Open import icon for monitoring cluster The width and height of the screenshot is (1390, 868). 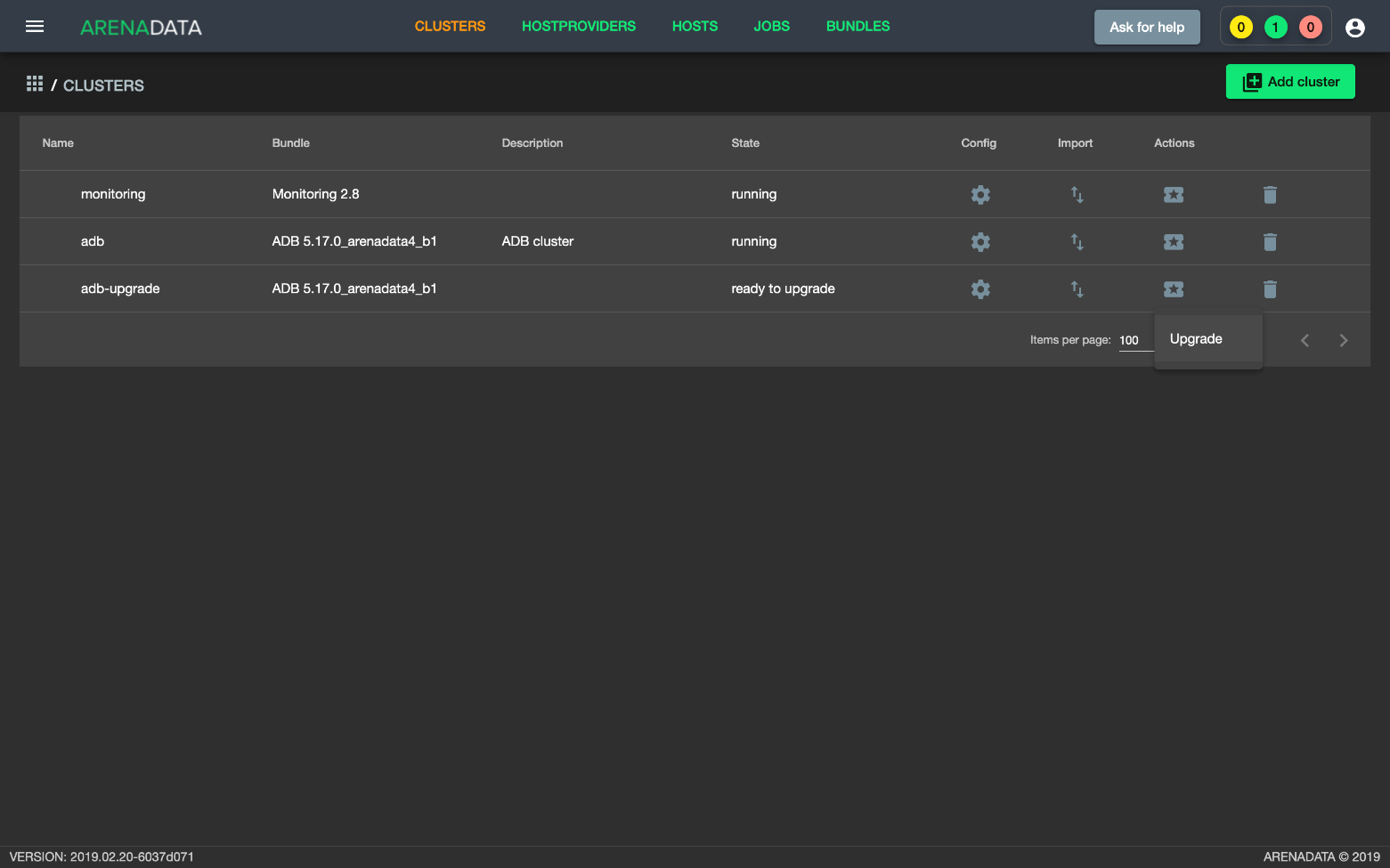pos(1077,195)
